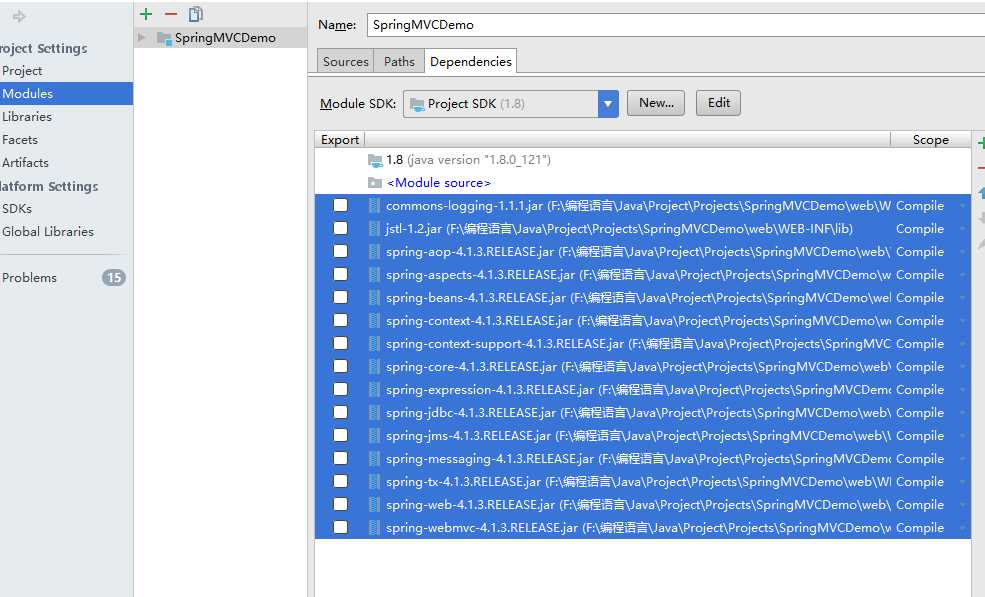Image resolution: width=985 pixels, height=597 pixels.
Task: Click the jar icon of spring-core-4.1.3.RELEASE.jar
Action: pyautogui.click(x=374, y=366)
